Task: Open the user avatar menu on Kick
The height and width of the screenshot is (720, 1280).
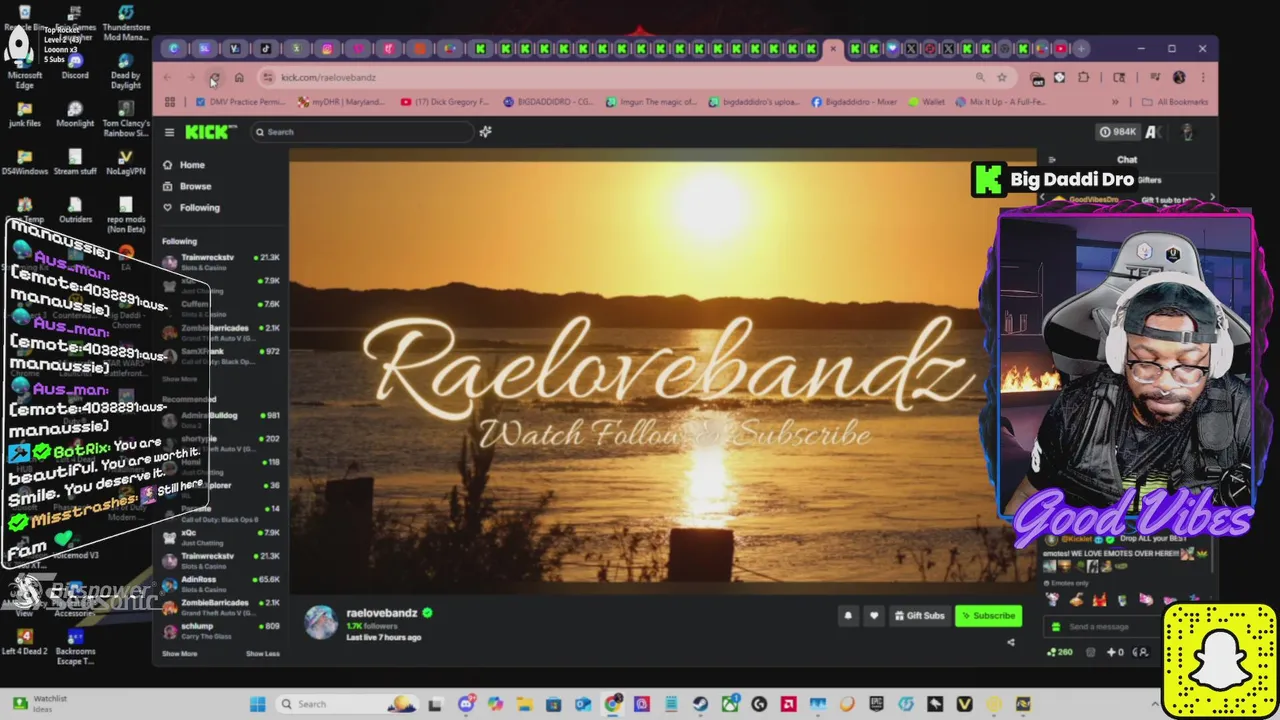Action: coord(1187,132)
